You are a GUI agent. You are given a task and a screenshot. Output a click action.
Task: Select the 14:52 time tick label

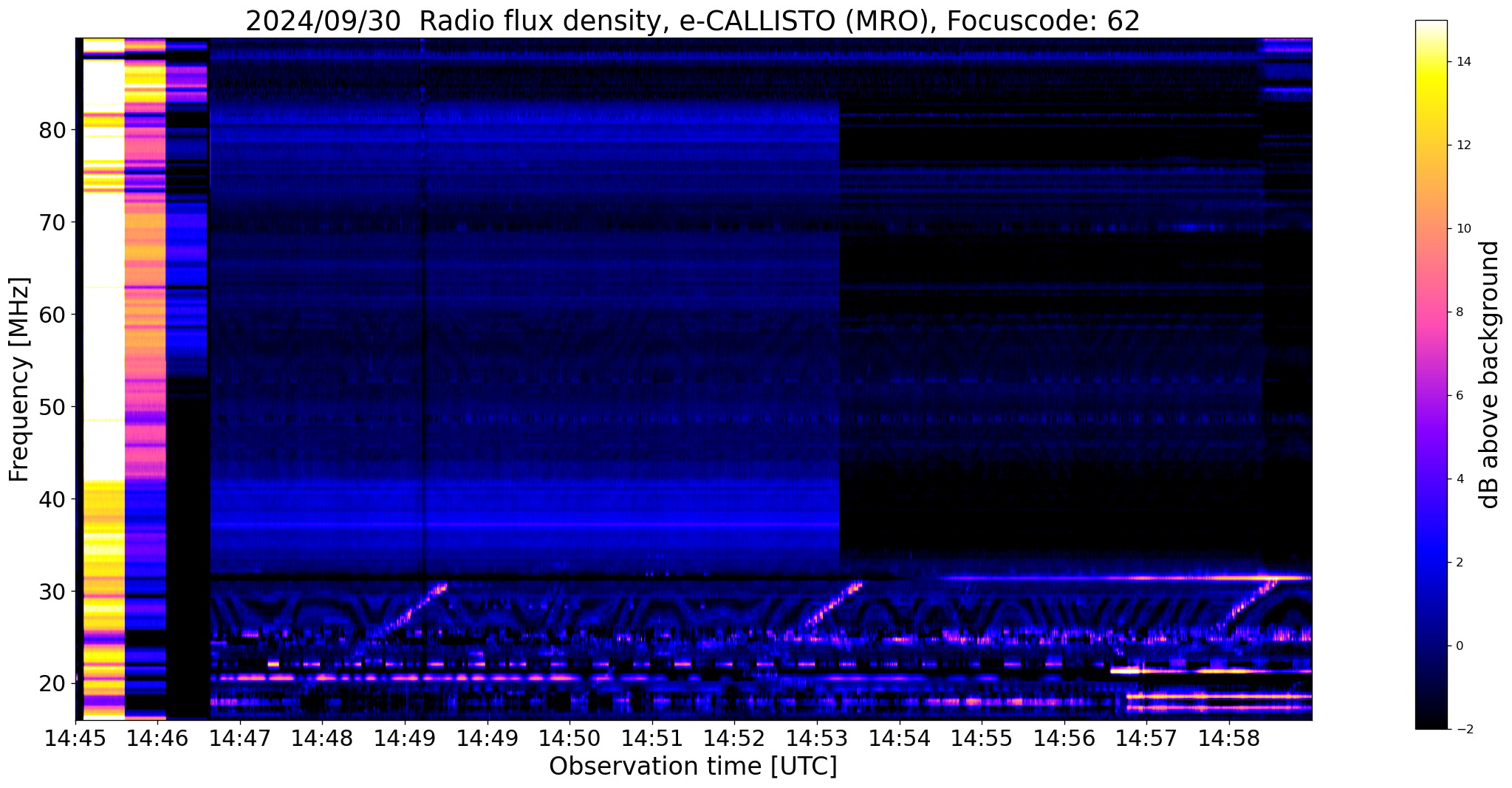click(734, 737)
